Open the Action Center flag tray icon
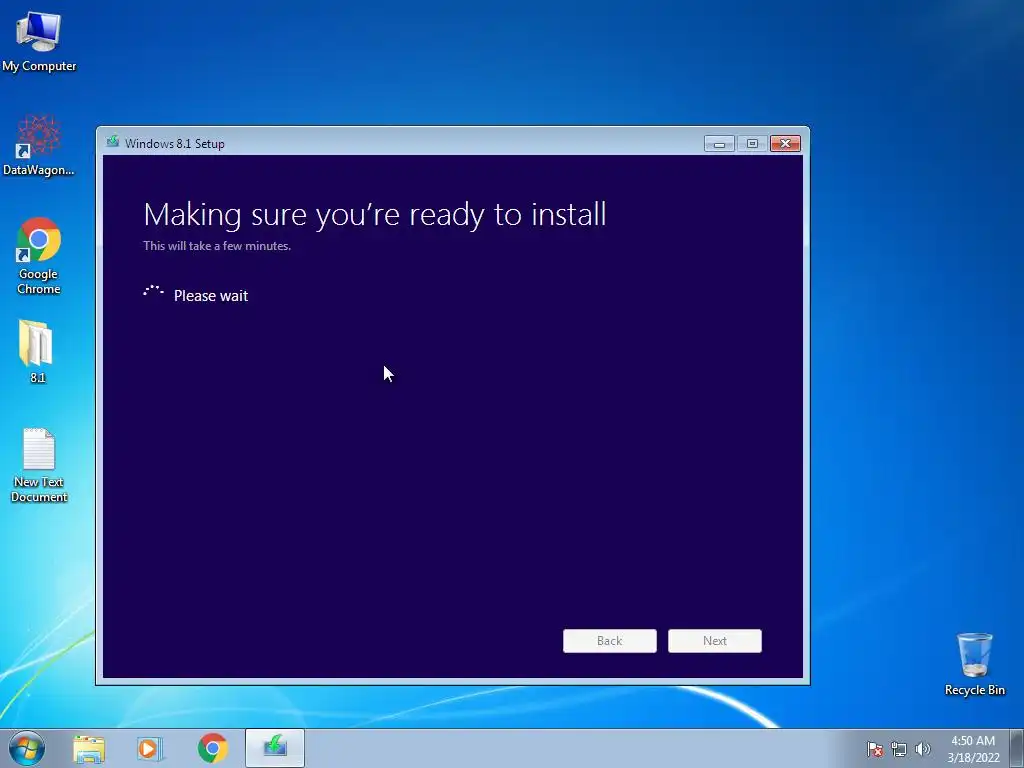The image size is (1024, 768). pyautogui.click(x=874, y=749)
